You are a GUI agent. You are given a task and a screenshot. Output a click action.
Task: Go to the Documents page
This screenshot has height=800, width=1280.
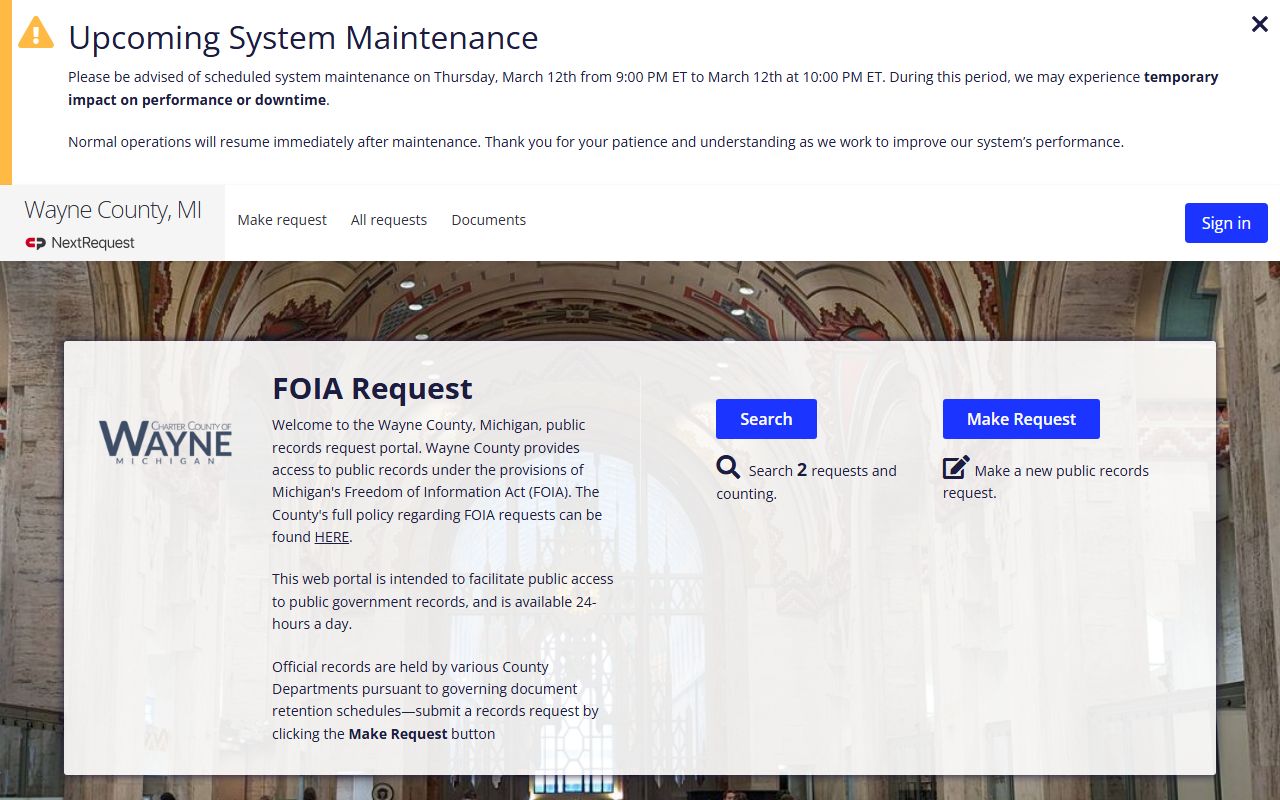pyautogui.click(x=489, y=220)
